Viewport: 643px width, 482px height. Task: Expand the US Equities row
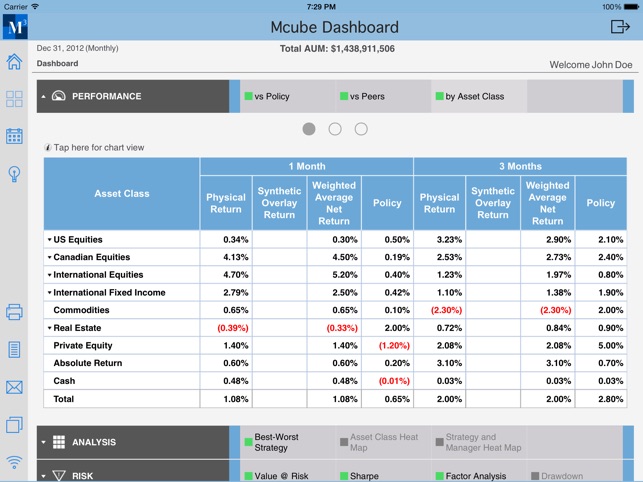[x=49, y=240]
